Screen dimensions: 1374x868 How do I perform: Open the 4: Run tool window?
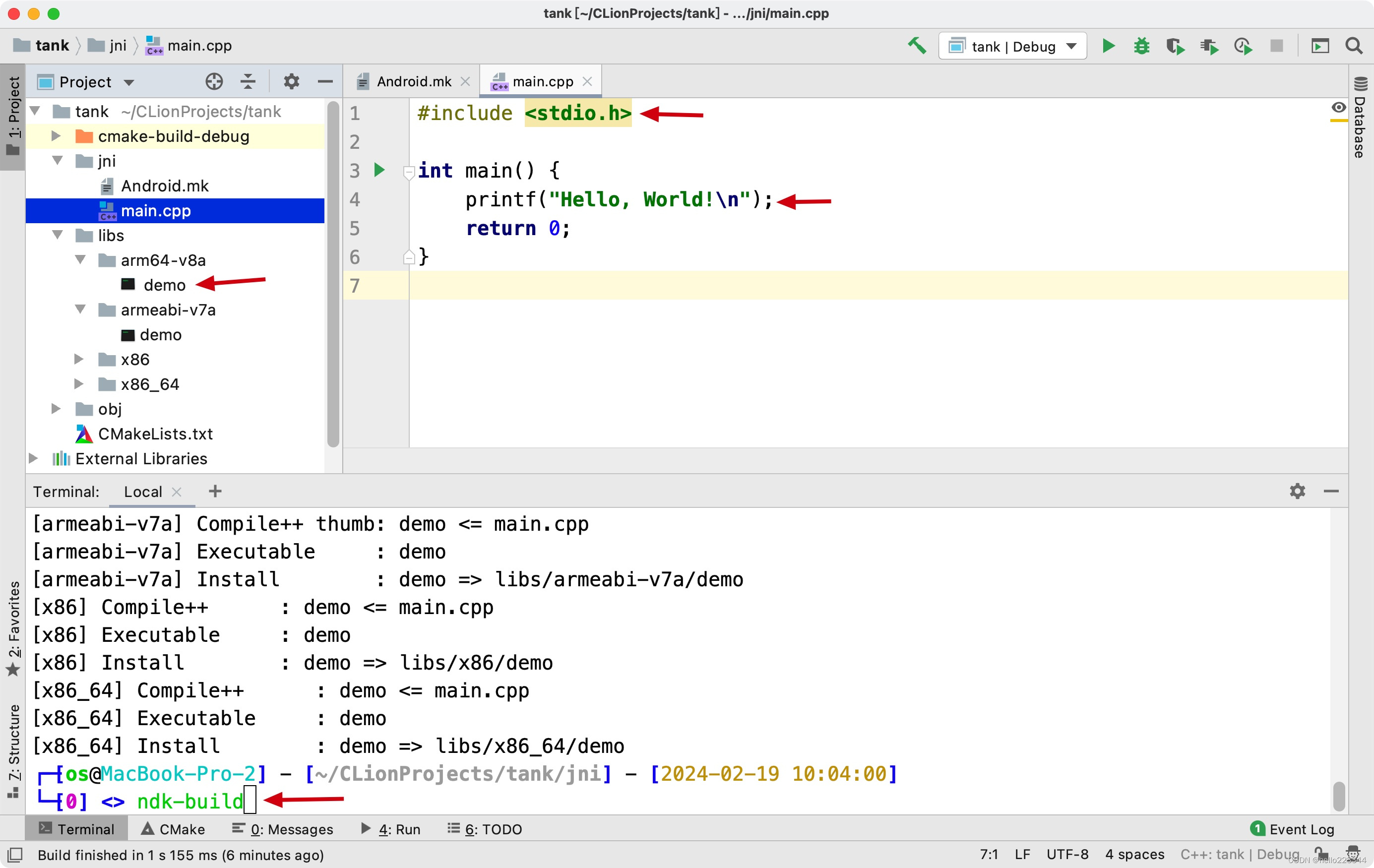(391, 829)
